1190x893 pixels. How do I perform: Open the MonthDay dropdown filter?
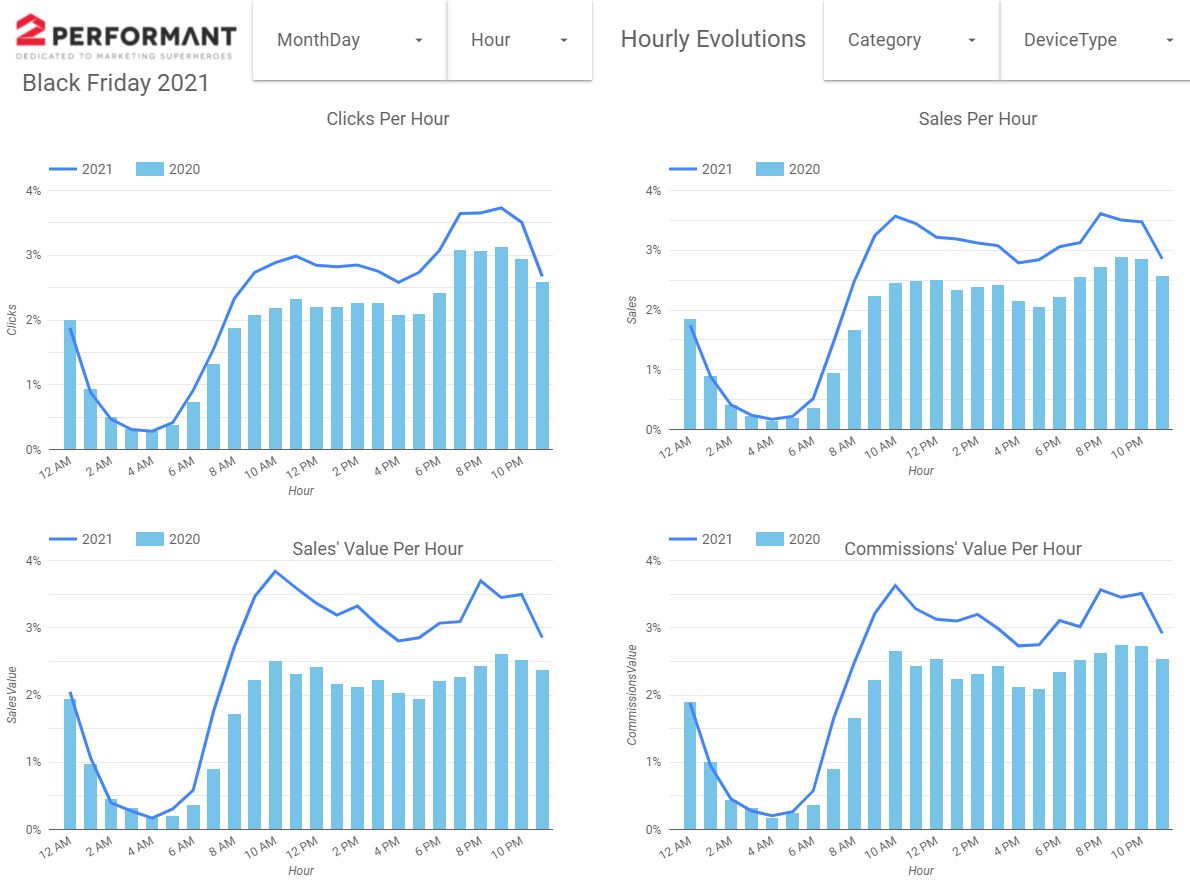(x=349, y=39)
